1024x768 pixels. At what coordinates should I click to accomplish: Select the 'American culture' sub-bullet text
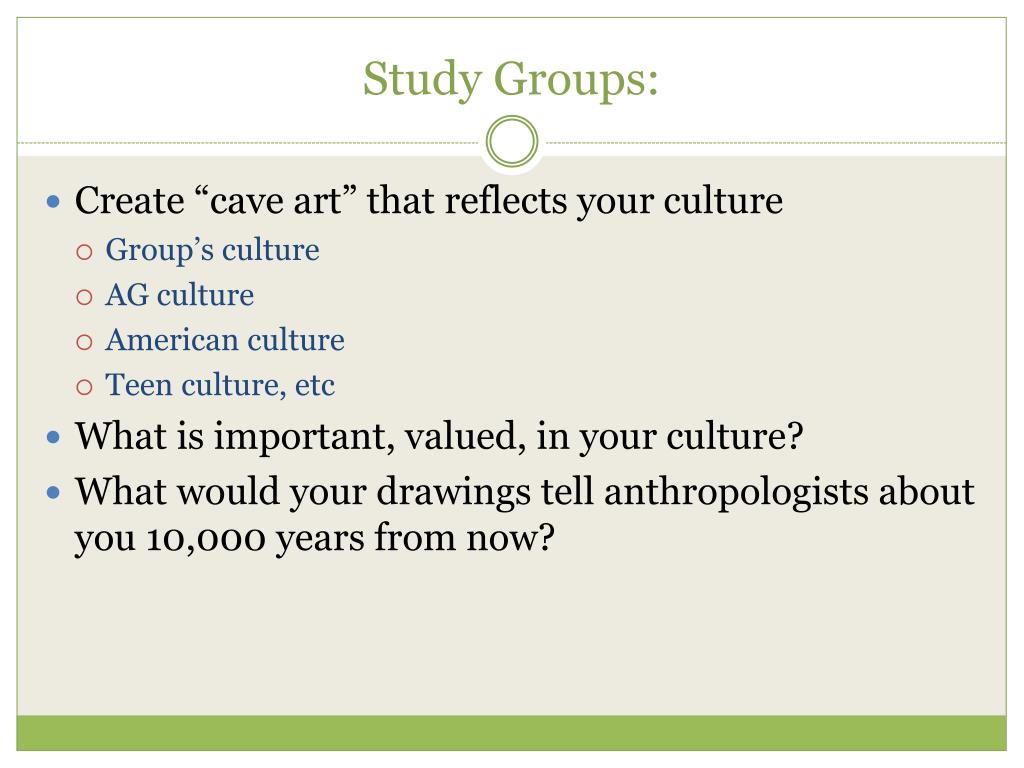point(225,340)
